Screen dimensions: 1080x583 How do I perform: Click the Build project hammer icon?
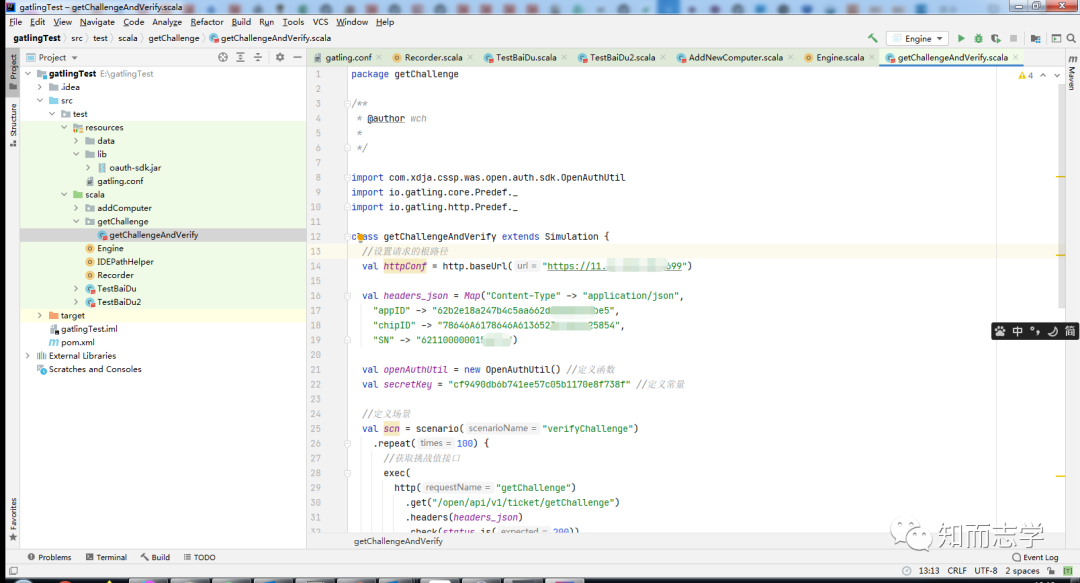pyautogui.click(x=873, y=39)
